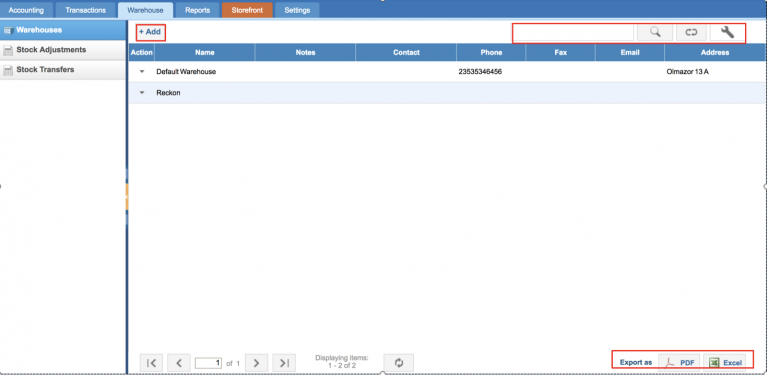Open Stock Transfers in the sidebar
Viewport: 768px width, 376px height.
tap(63, 70)
